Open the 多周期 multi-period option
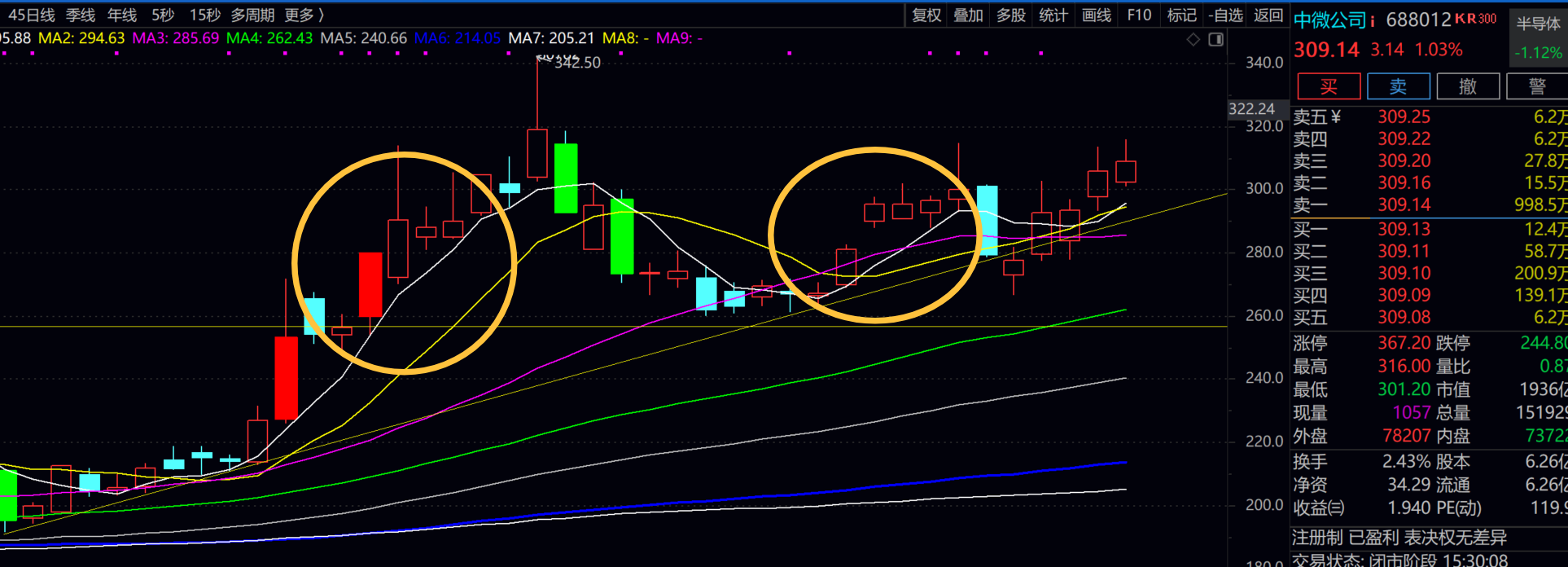Screen dimensions: 1568x567 [252, 15]
